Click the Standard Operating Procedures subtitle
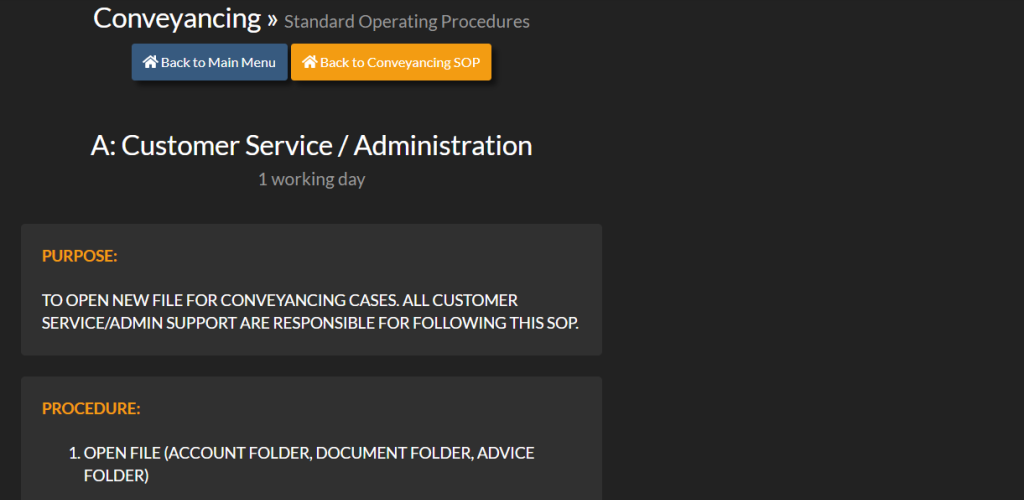 click(407, 22)
